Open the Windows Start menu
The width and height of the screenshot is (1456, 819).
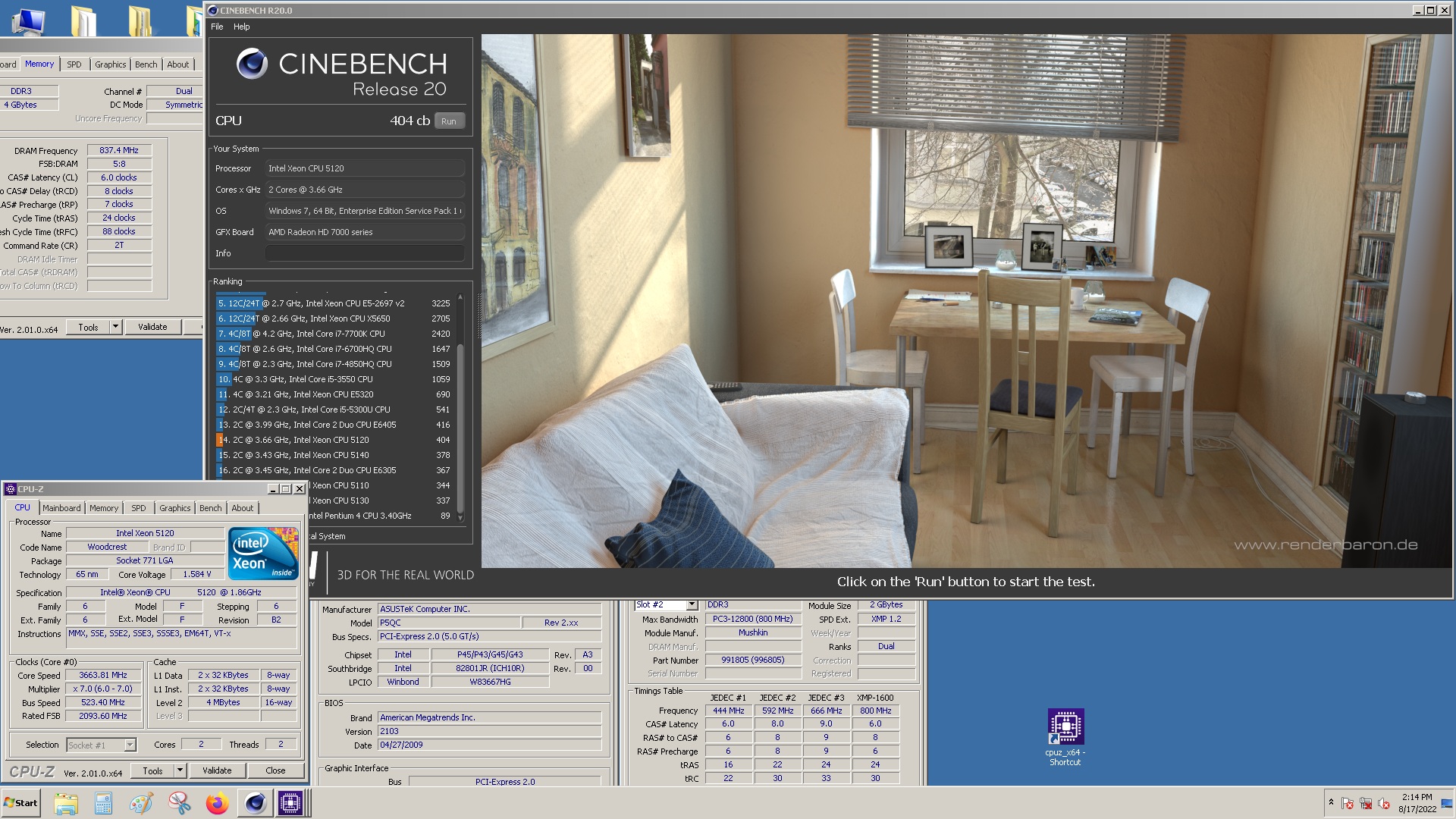[x=21, y=803]
